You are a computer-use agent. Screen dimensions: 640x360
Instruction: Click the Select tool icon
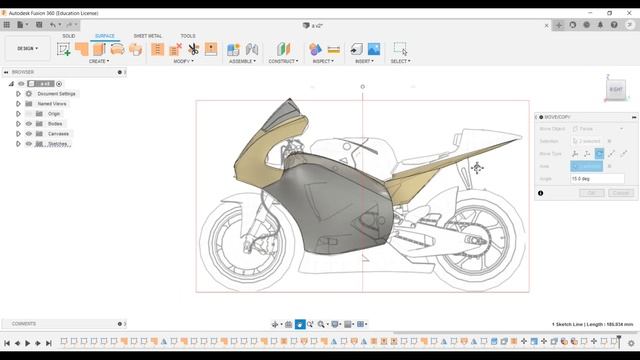pyautogui.click(x=400, y=49)
